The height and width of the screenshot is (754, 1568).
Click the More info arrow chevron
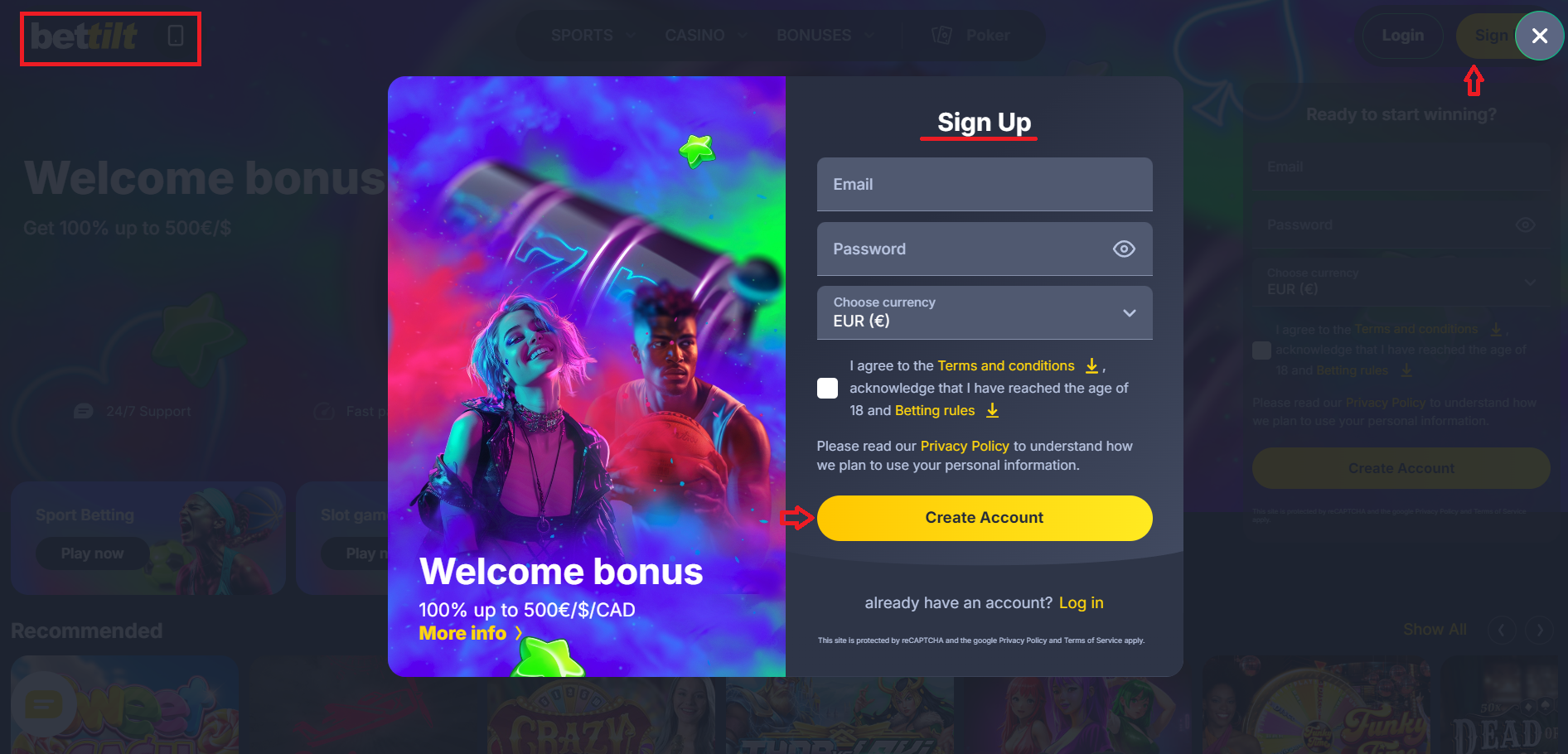coord(519,633)
